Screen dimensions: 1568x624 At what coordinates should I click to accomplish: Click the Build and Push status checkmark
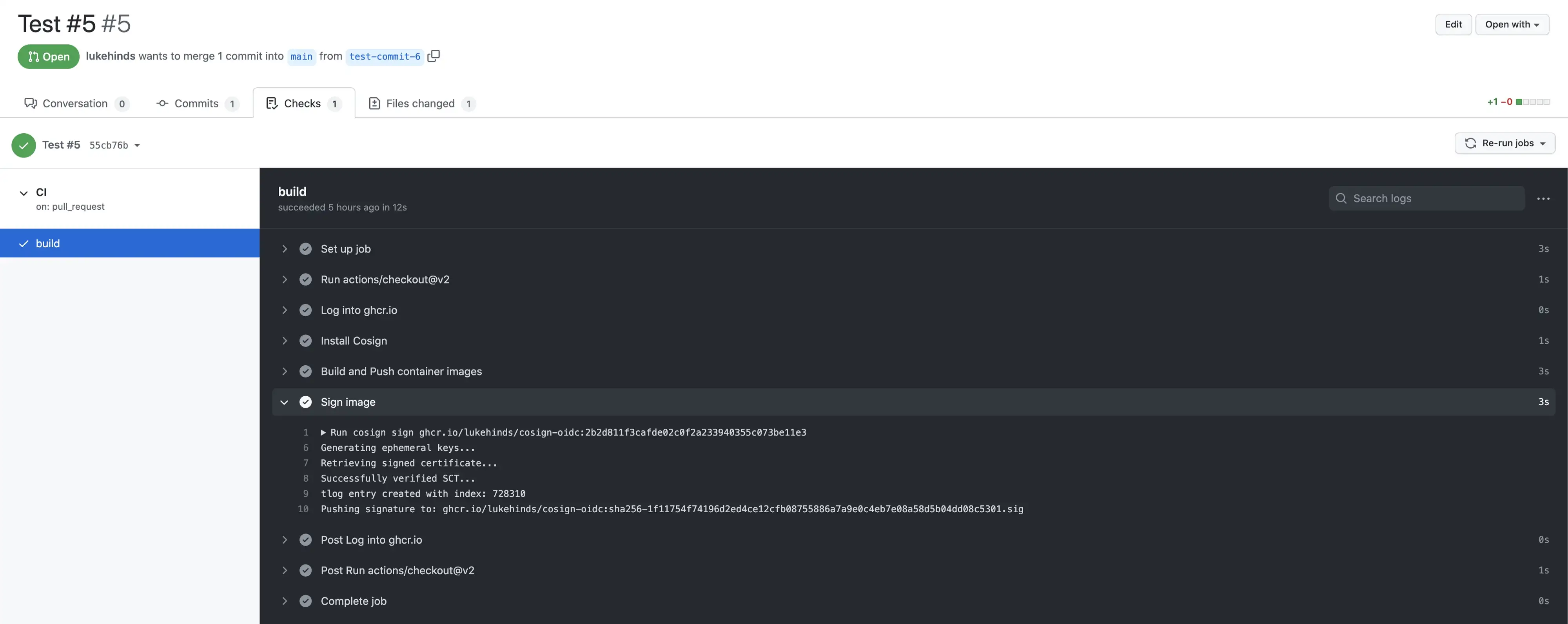[x=306, y=371]
